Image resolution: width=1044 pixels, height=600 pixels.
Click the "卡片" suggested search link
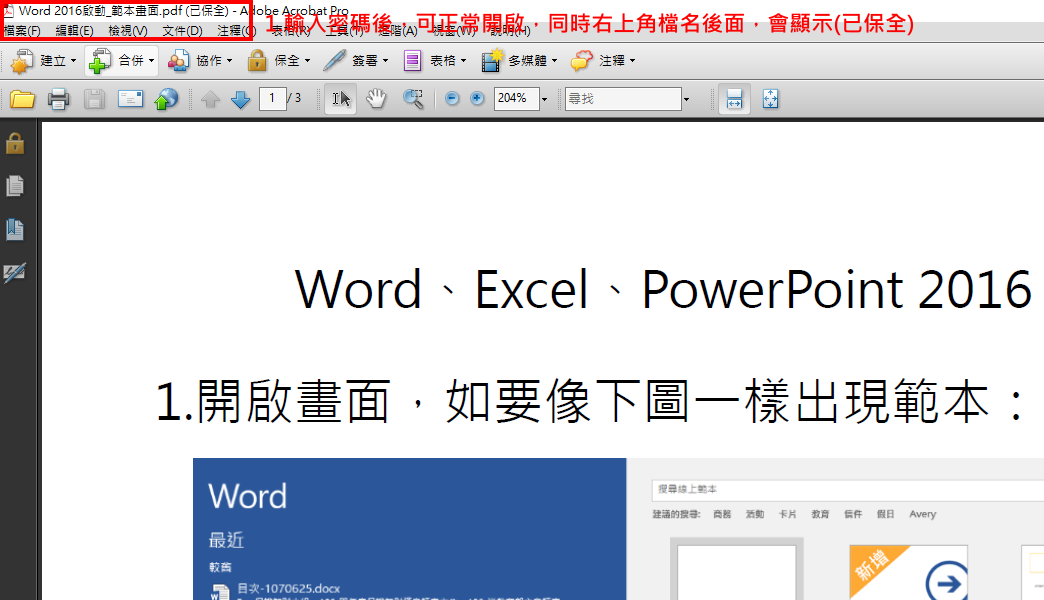coord(788,514)
